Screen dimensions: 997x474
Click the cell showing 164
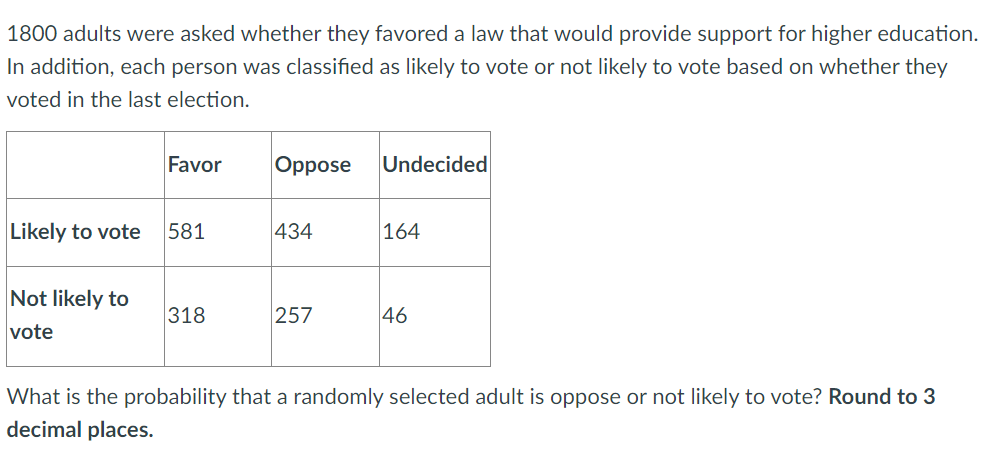pos(402,232)
